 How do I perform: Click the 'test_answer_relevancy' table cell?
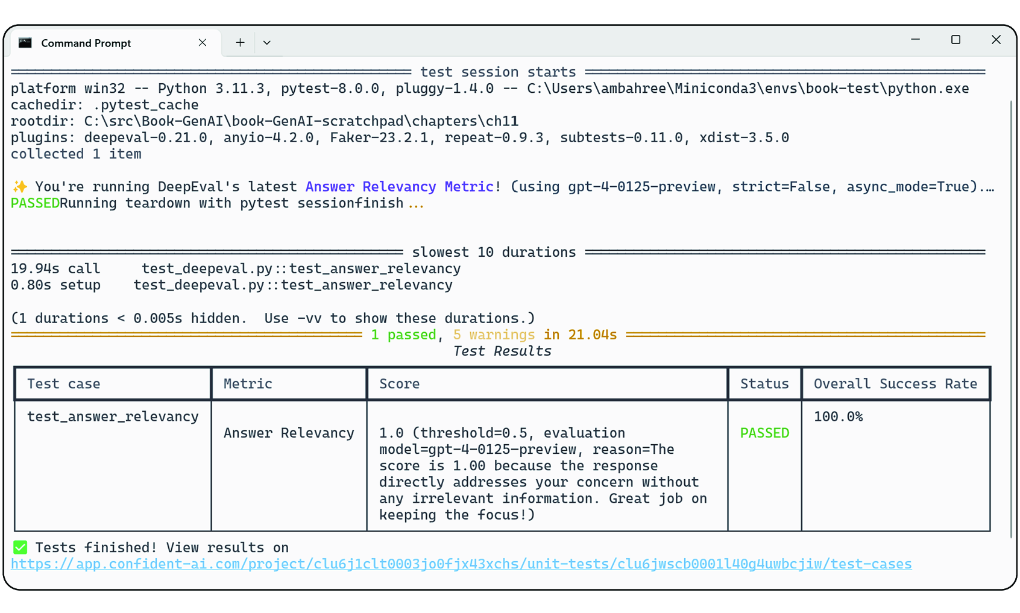(x=113, y=416)
